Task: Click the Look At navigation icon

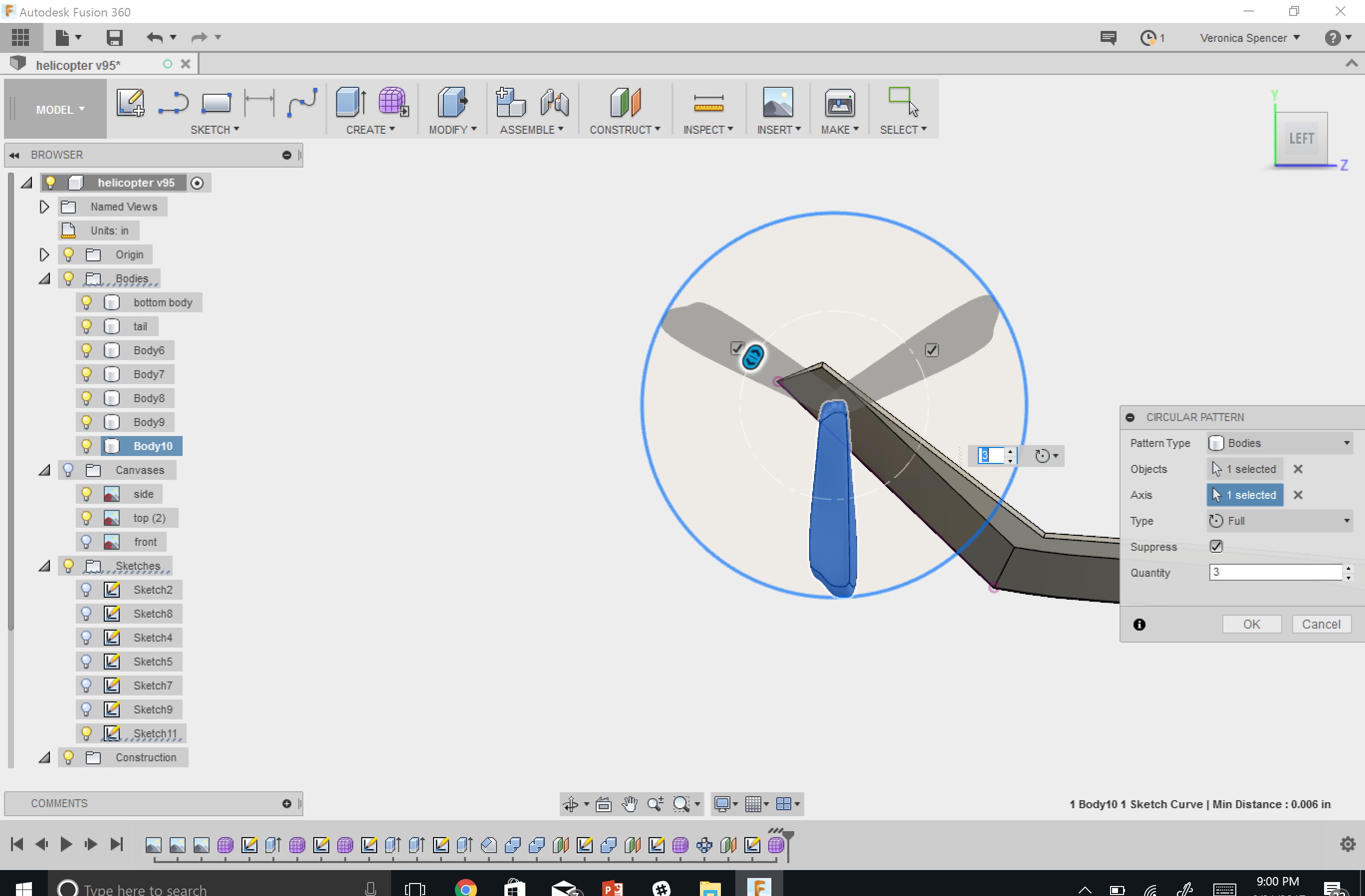Action: [603, 804]
